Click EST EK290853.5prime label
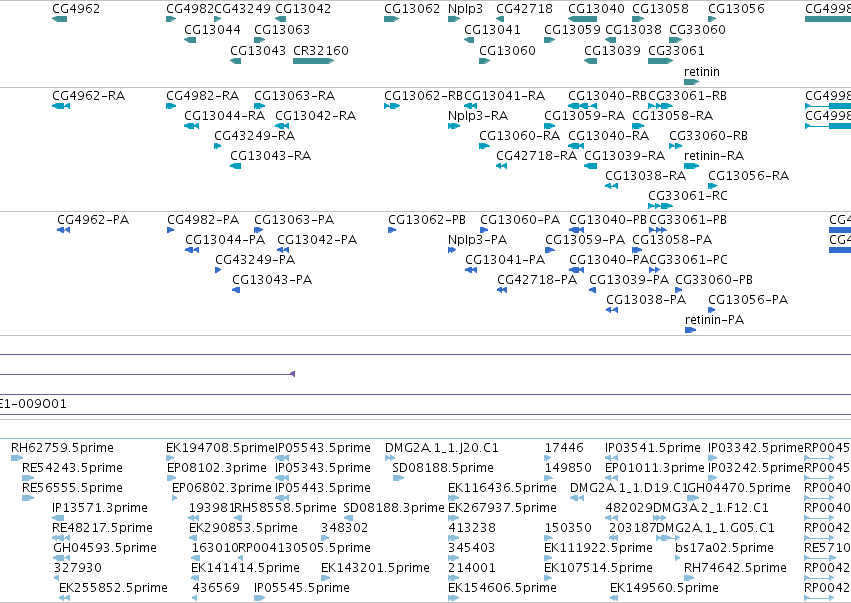Screen dimensions: 851x603 coord(243,528)
